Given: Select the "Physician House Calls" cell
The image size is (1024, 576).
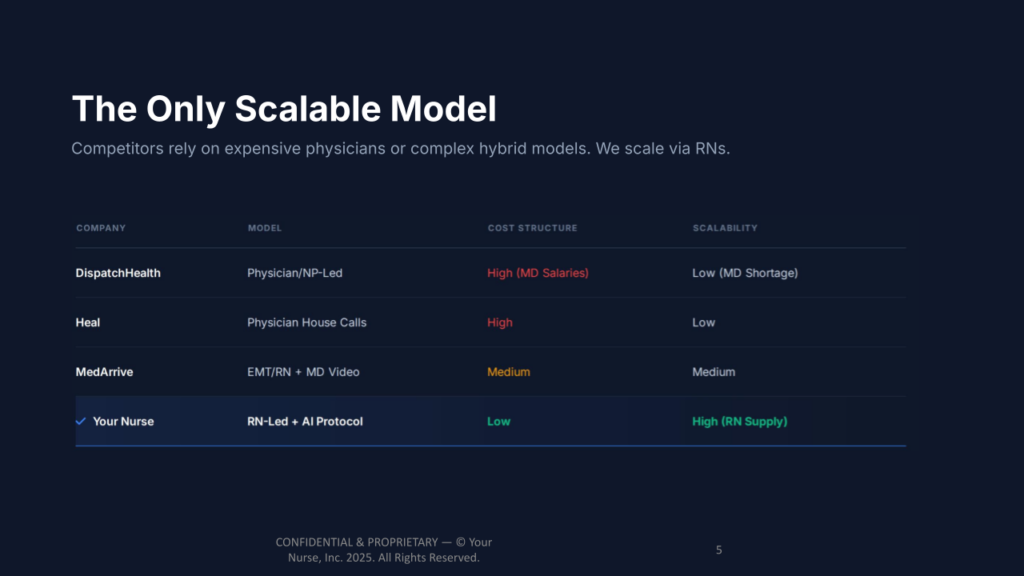Looking at the screenshot, I should click(x=307, y=323).
